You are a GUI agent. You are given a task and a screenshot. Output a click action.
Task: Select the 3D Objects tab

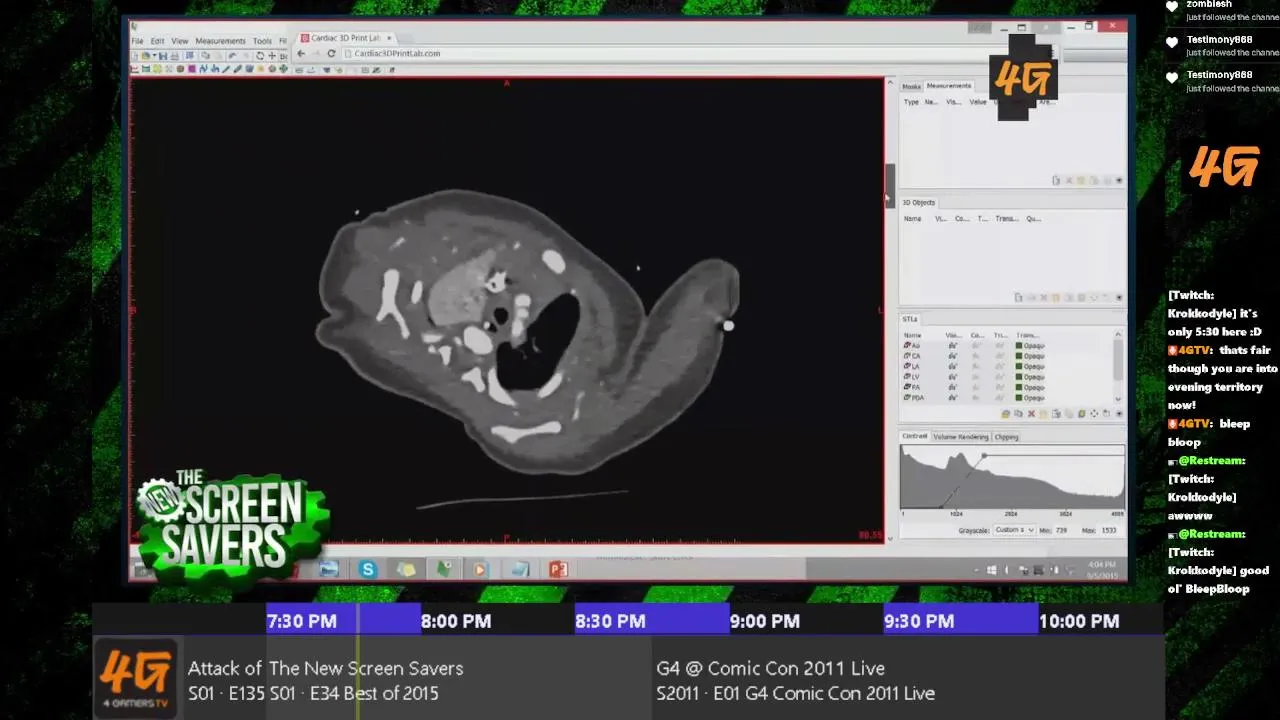point(919,202)
